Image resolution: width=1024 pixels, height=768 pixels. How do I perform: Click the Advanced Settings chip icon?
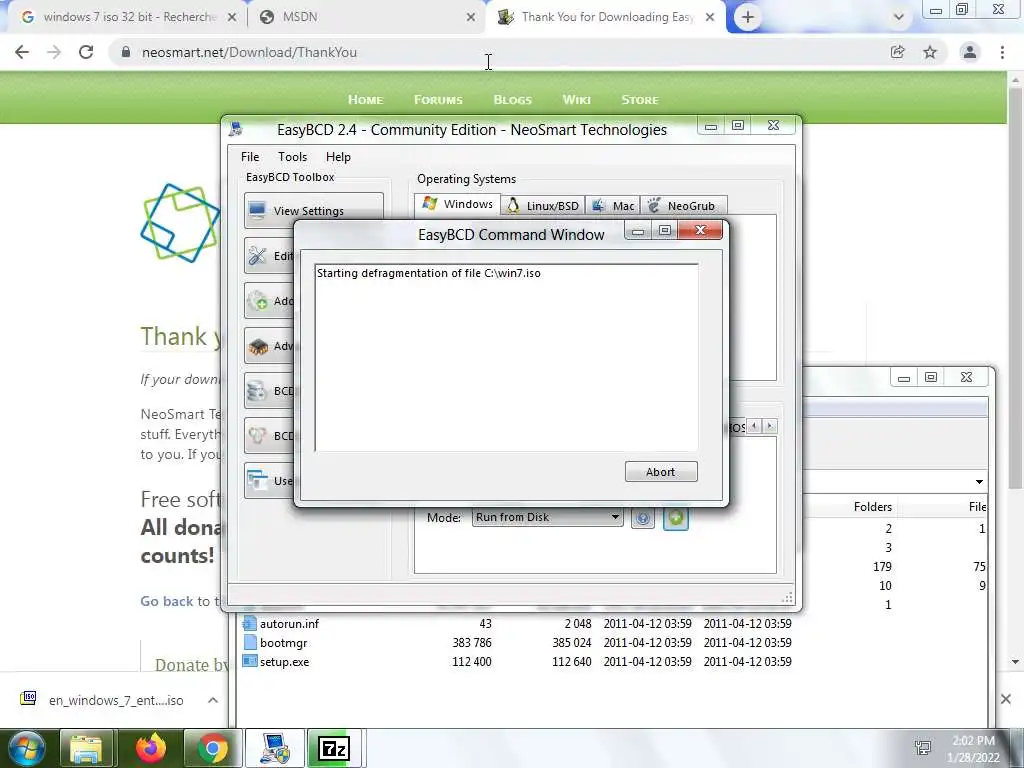click(x=257, y=345)
